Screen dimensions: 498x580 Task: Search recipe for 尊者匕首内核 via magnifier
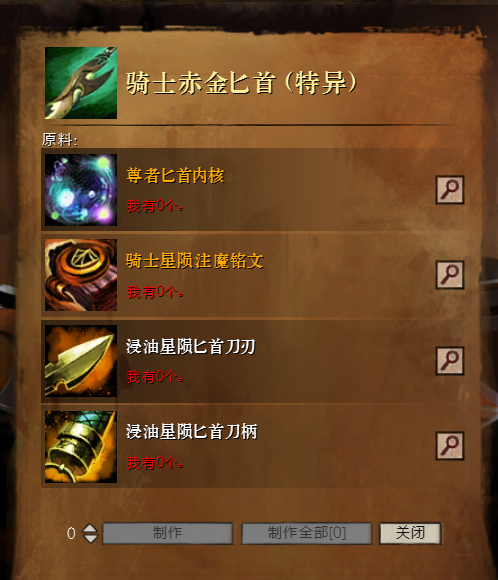point(450,190)
